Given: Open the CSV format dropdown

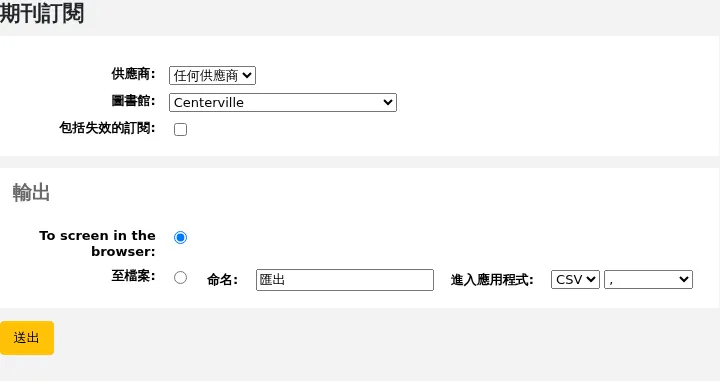Looking at the screenshot, I should [x=575, y=280].
